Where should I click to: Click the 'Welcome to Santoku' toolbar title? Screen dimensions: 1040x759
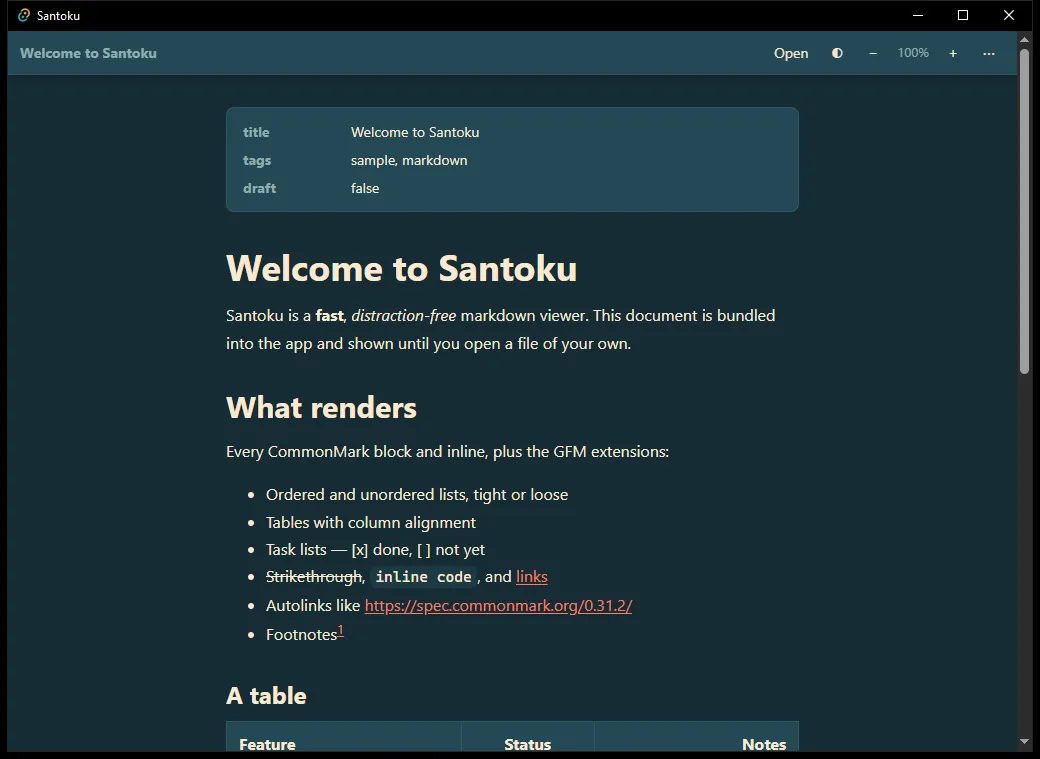[88, 53]
